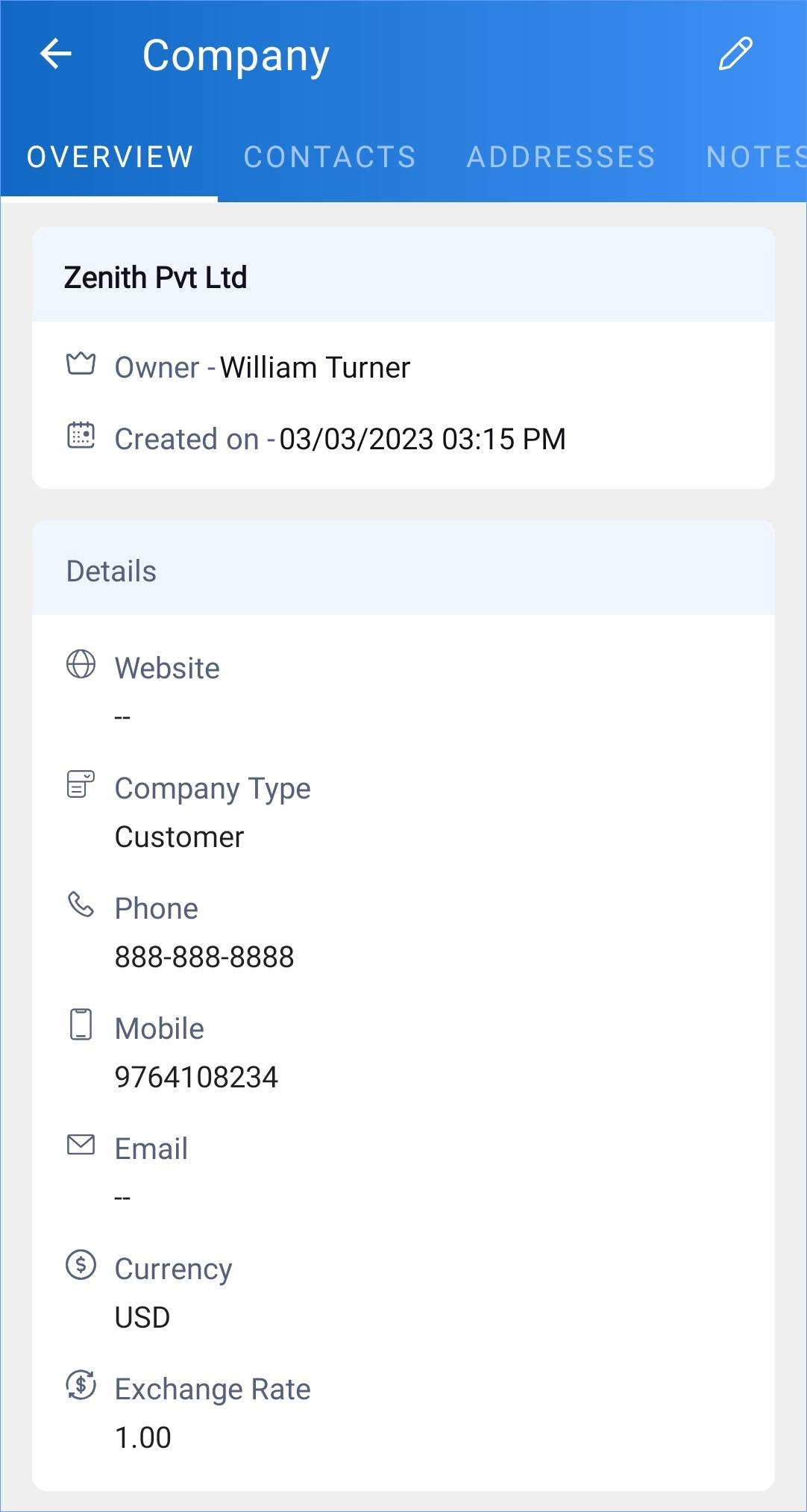
Task: Tap the Details section header
Action: [x=112, y=572]
